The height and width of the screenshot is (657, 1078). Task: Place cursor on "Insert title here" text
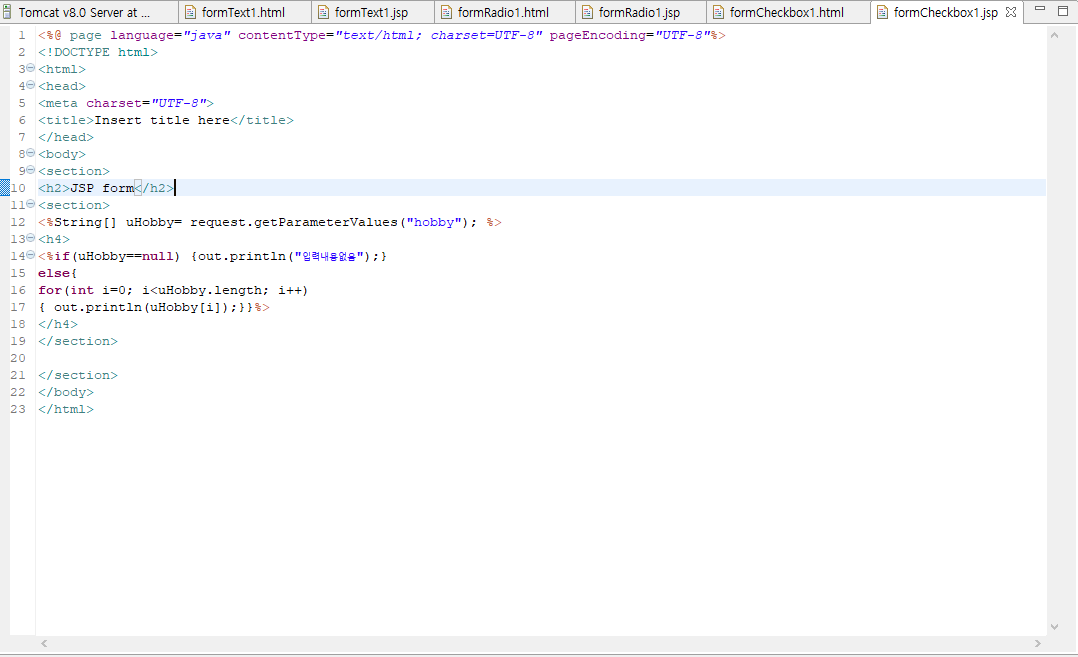click(162, 120)
